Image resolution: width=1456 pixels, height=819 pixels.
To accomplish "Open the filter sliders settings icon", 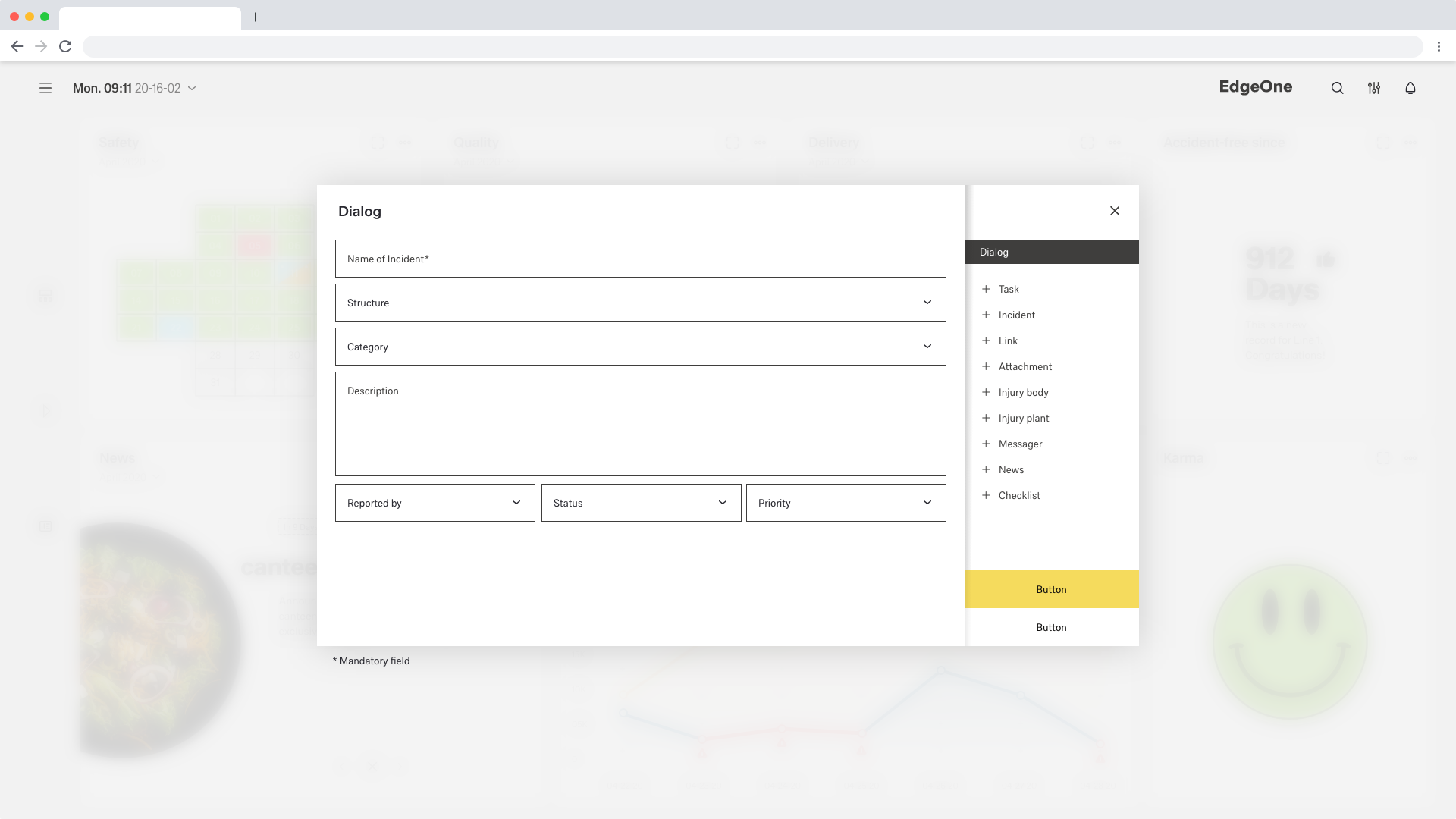I will 1373,88.
